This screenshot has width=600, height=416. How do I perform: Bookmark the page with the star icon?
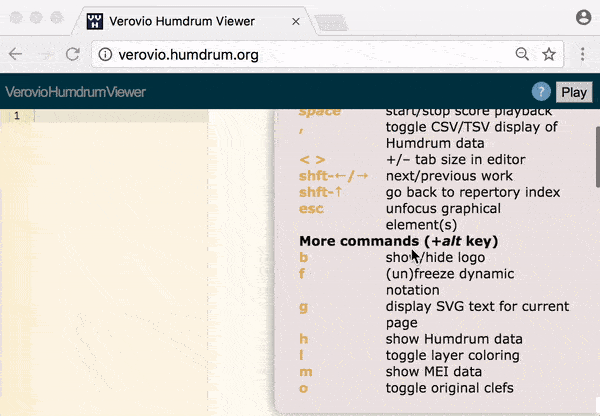pyautogui.click(x=549, y=54)
